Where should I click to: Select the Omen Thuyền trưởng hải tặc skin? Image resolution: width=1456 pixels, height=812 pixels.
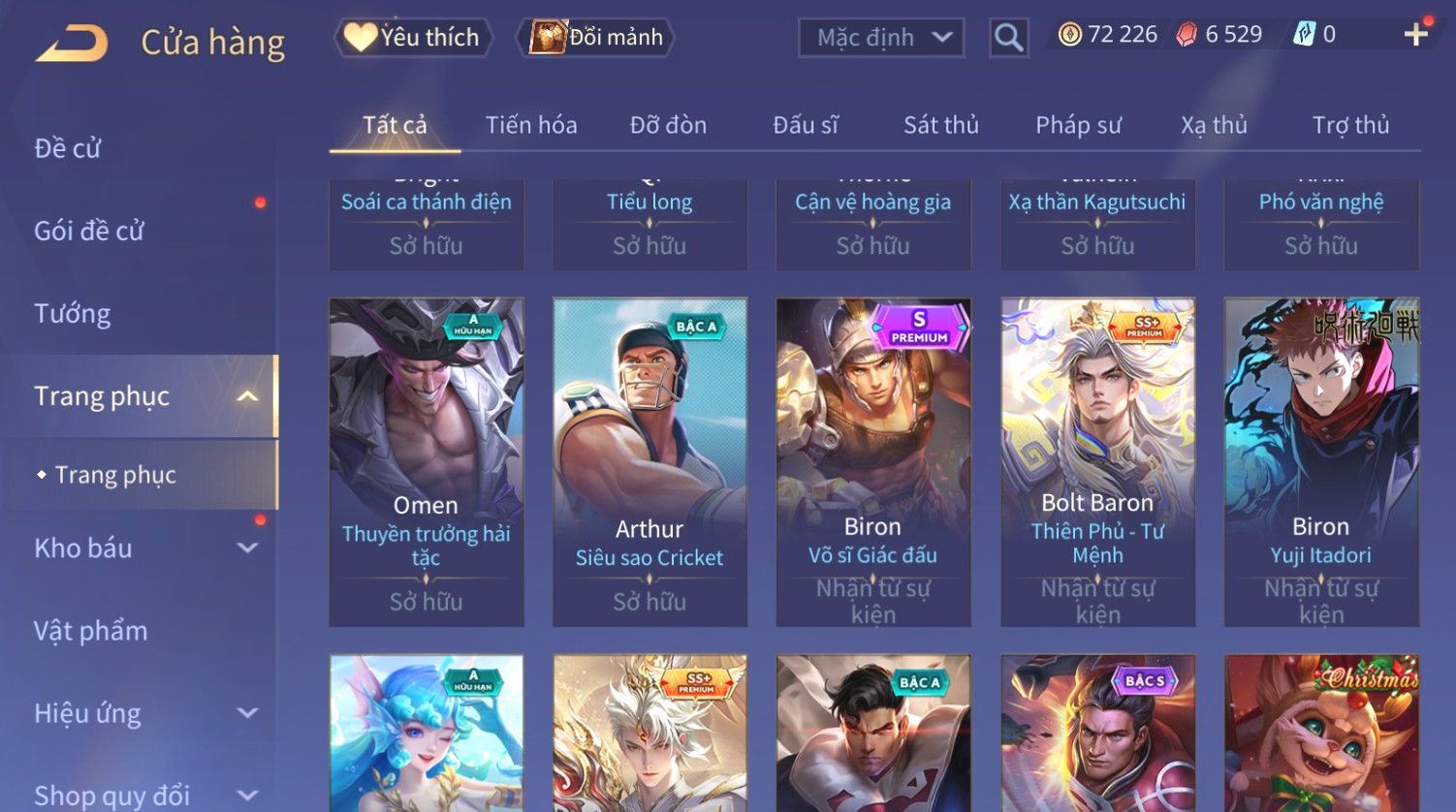pyautogui.click(x=427, y=462)
